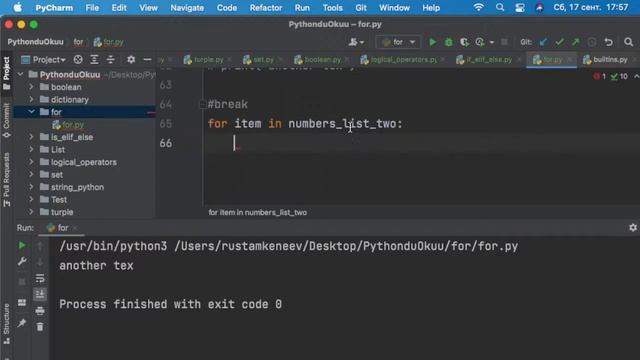640x360 pixels.
Task: Switch to the turple.py editor tab
Action: tap(208, 60)
